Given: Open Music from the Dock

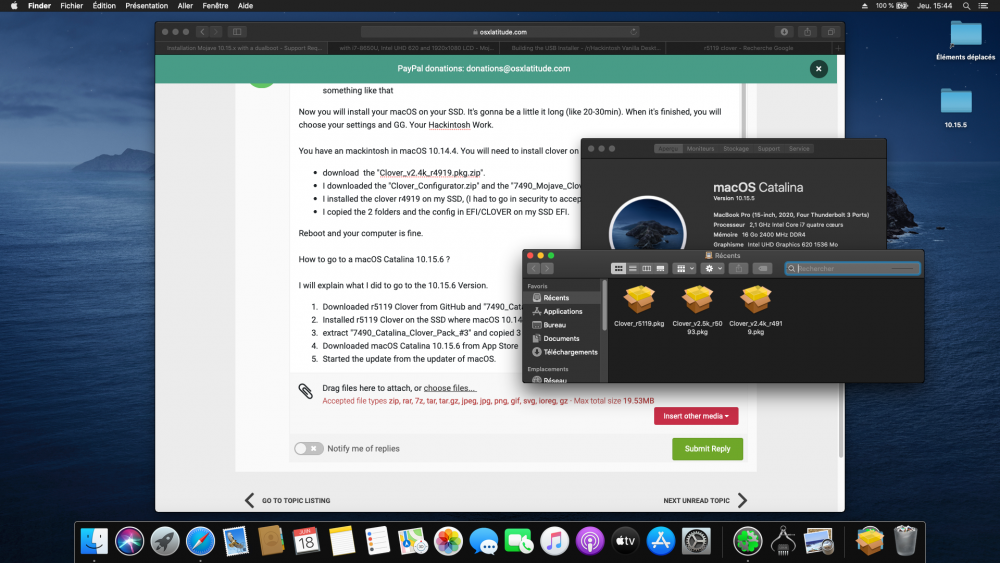Looking at the screenshot, I should point(554,541).
